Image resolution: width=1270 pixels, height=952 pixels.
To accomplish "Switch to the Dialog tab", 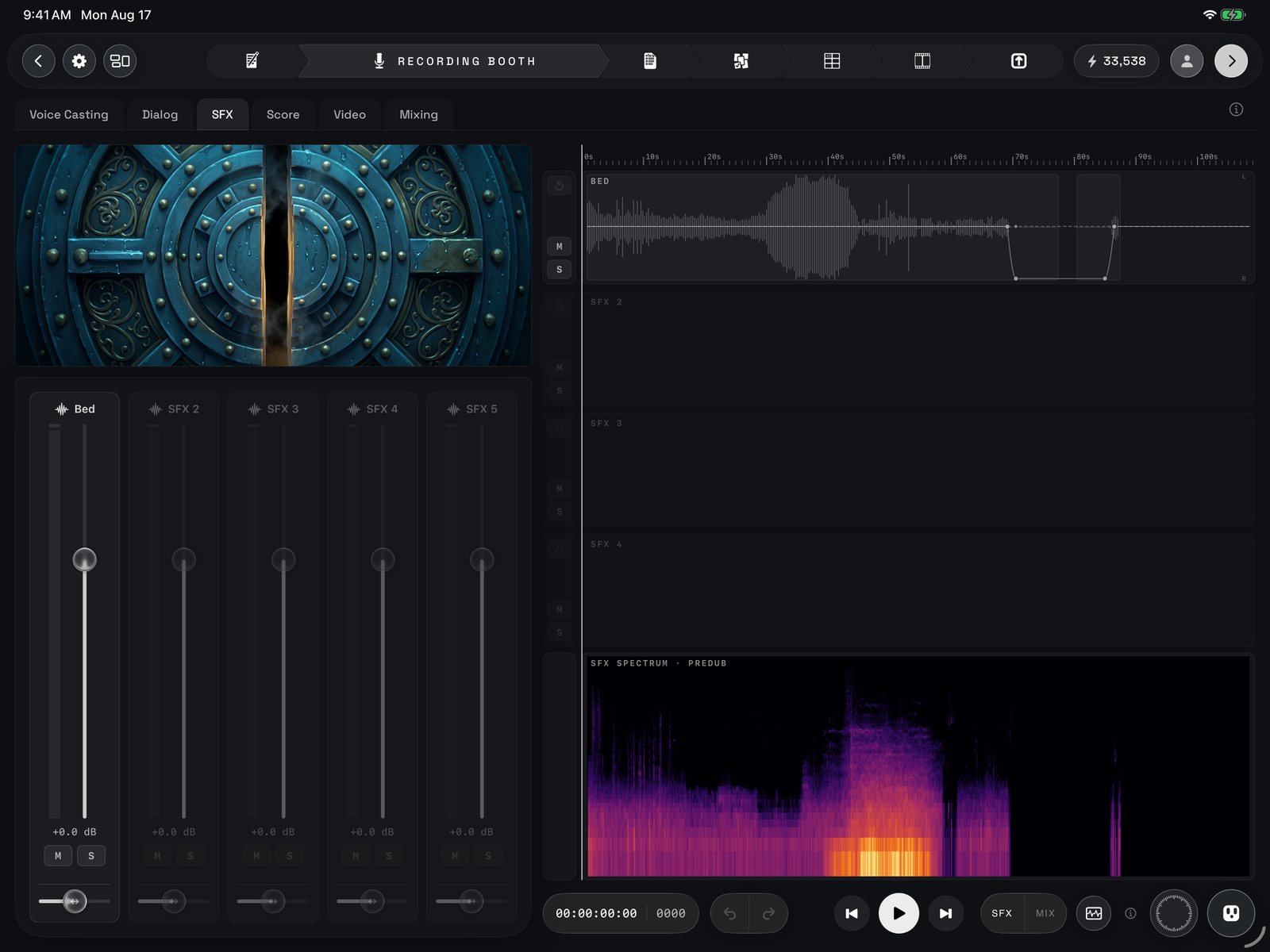I will (160, 115).
